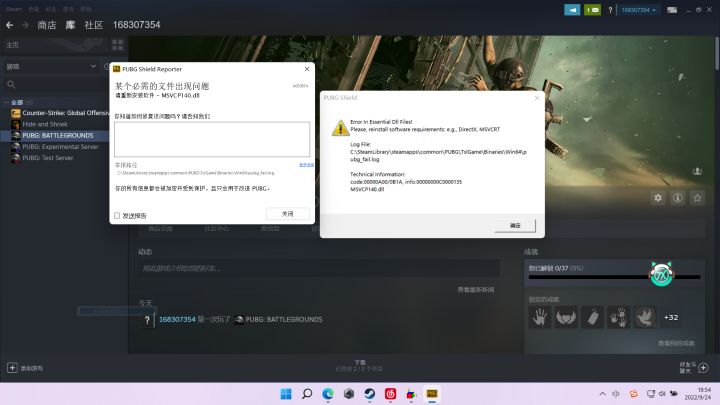Collapse the 全部 games category
Screen dimensions: 720x405
7,102
